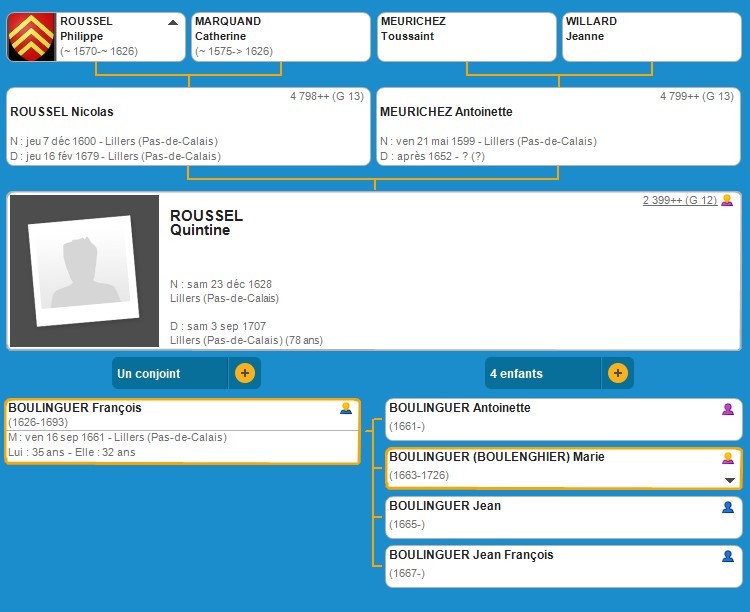The height and width of the screenshot is (612, 750).
Task: Open the 4 enfants section header
Action: [x=543, y=373]
